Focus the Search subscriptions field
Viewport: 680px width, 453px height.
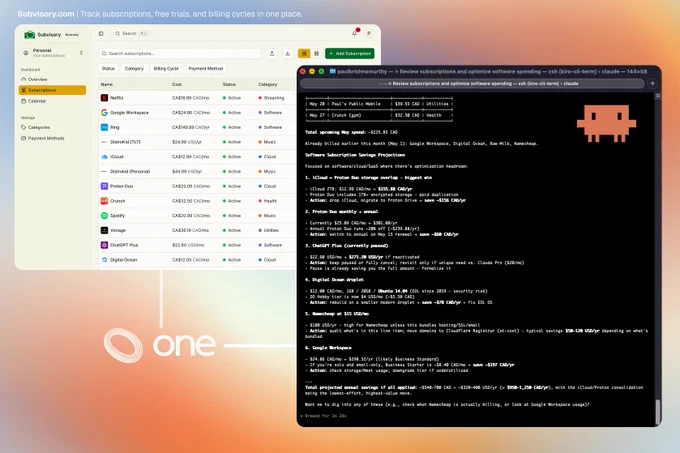coord(180,53)
